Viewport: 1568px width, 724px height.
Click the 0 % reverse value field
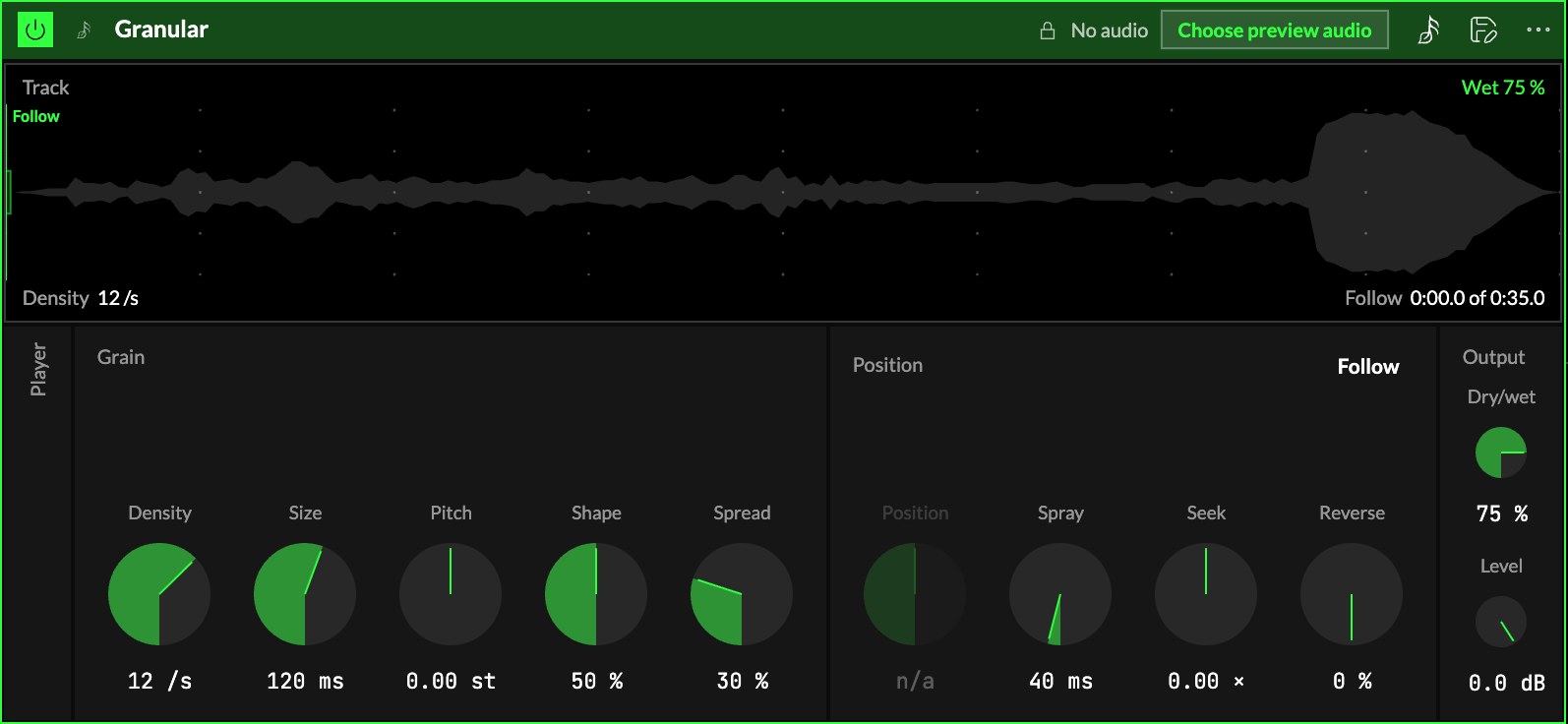[1352, 681]
